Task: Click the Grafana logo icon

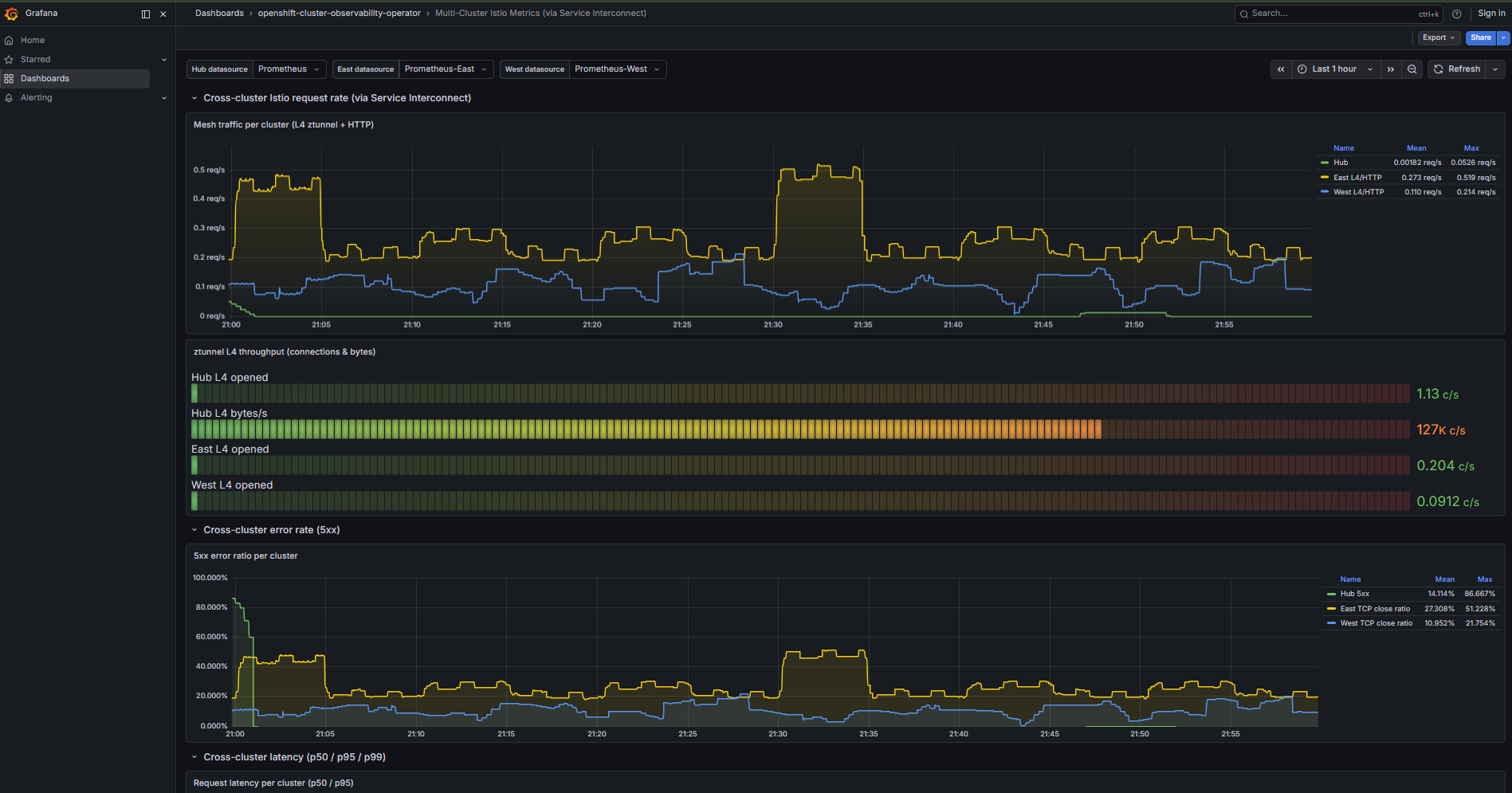Action: tap(11, 14)
